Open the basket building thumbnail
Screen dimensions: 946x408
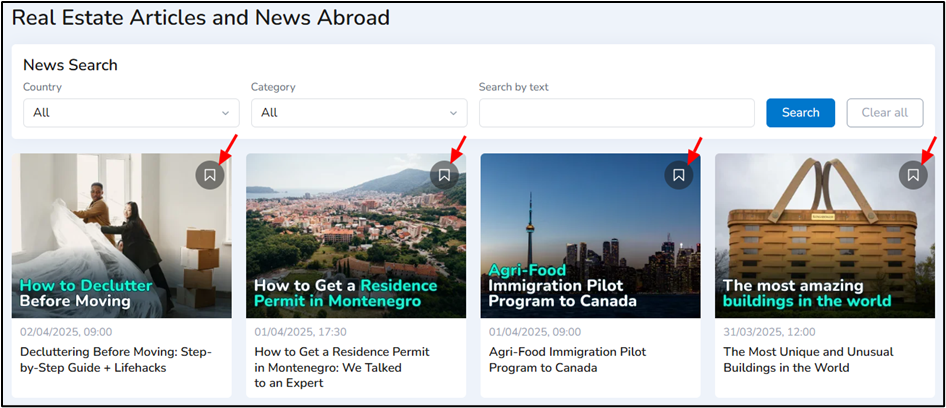point(825,235)
